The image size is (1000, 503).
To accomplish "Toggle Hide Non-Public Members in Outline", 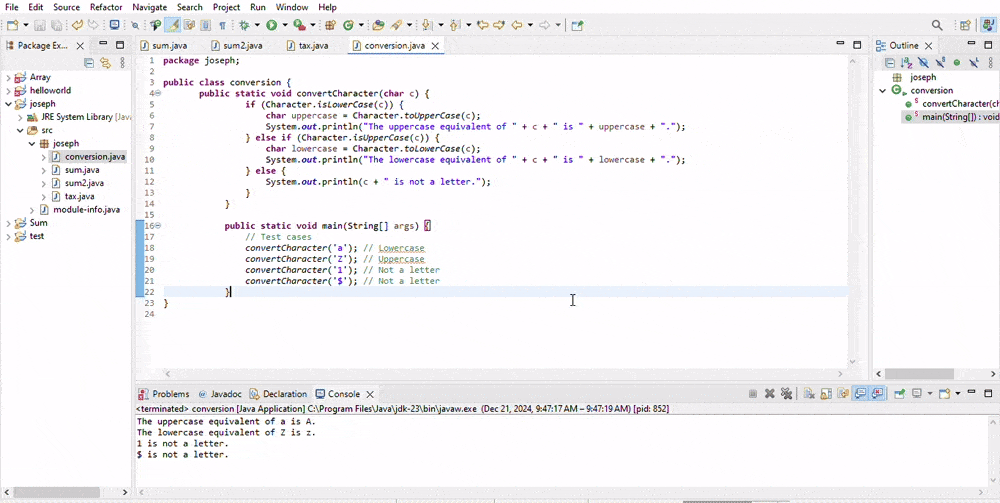I will click(x=957, y=62).
